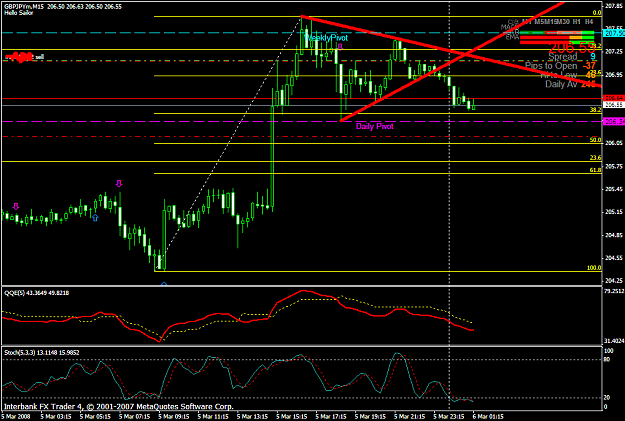This screenshot has width=625, height=421.
Task: Select the magenta arrow above the tallest early candle
Action: point(119,183)
